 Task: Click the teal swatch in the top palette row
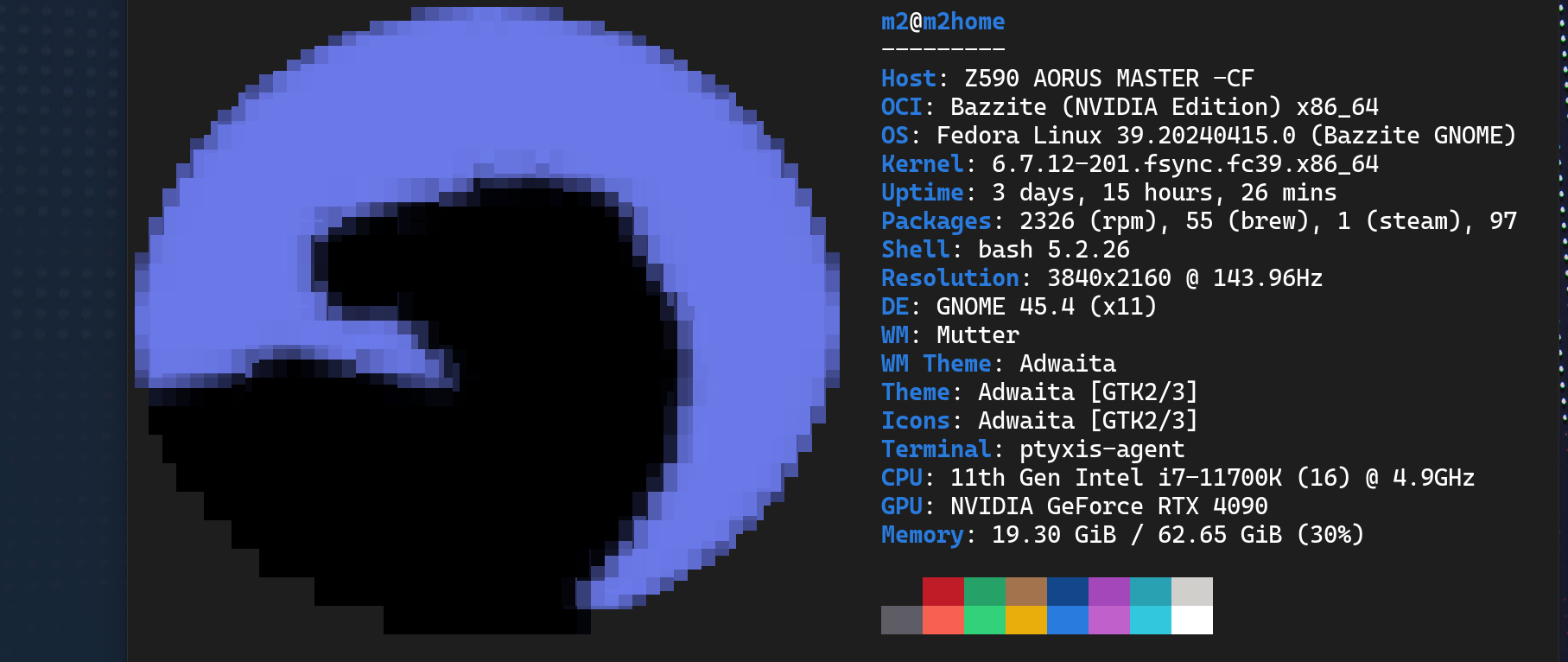point(1151,592)
